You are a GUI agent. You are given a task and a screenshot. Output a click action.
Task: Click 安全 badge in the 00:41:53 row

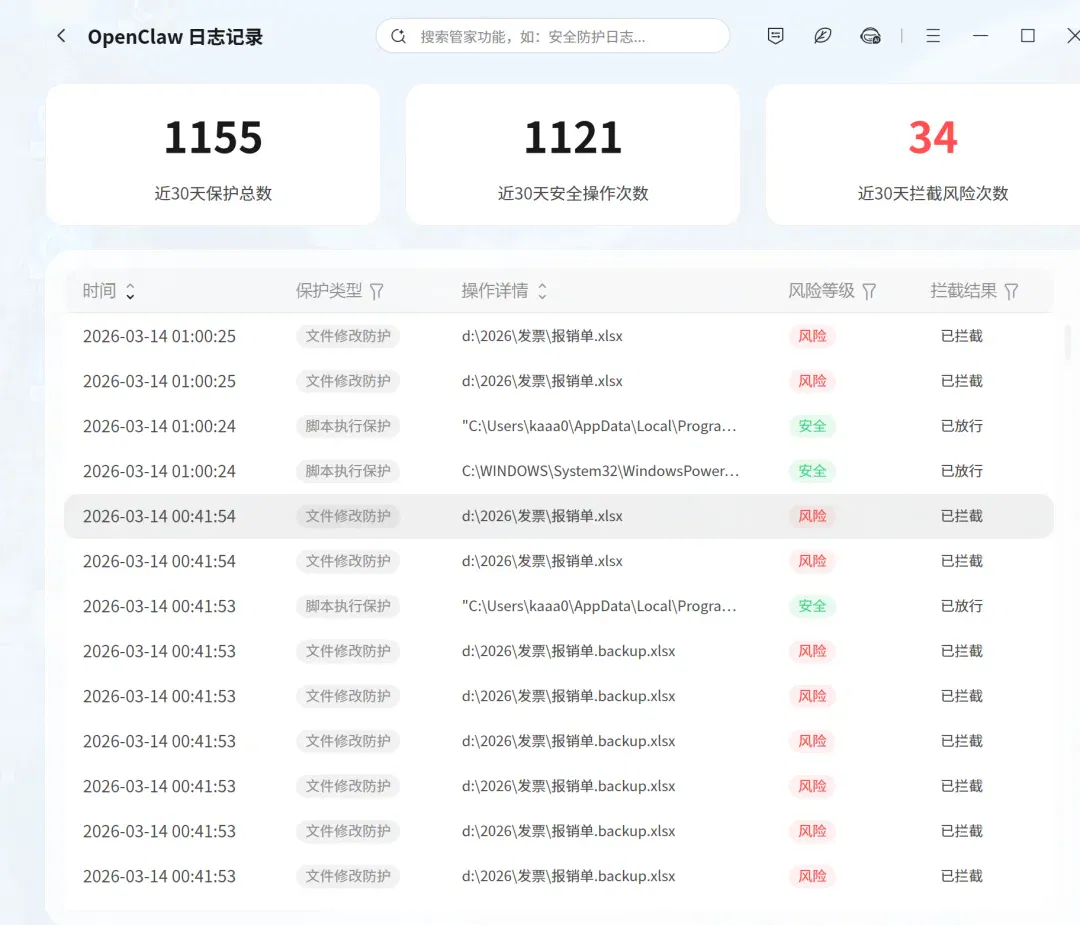(x=812, y=606)
